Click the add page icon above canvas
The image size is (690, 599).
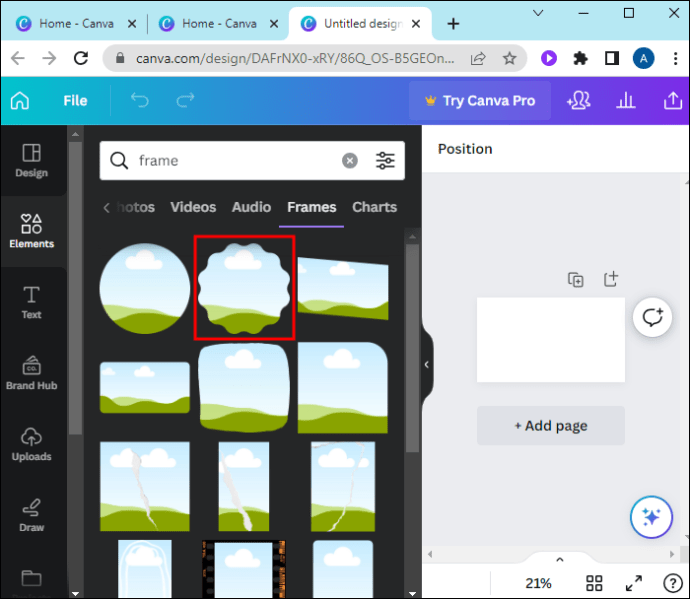point(610,279)
